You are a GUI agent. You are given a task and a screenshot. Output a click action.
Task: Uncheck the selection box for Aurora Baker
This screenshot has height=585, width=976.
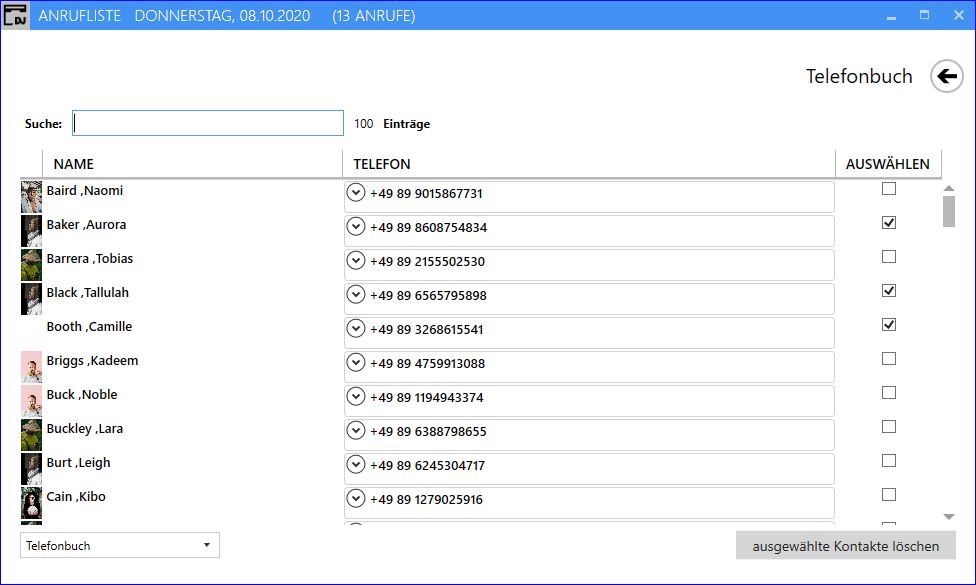(889, 222)
